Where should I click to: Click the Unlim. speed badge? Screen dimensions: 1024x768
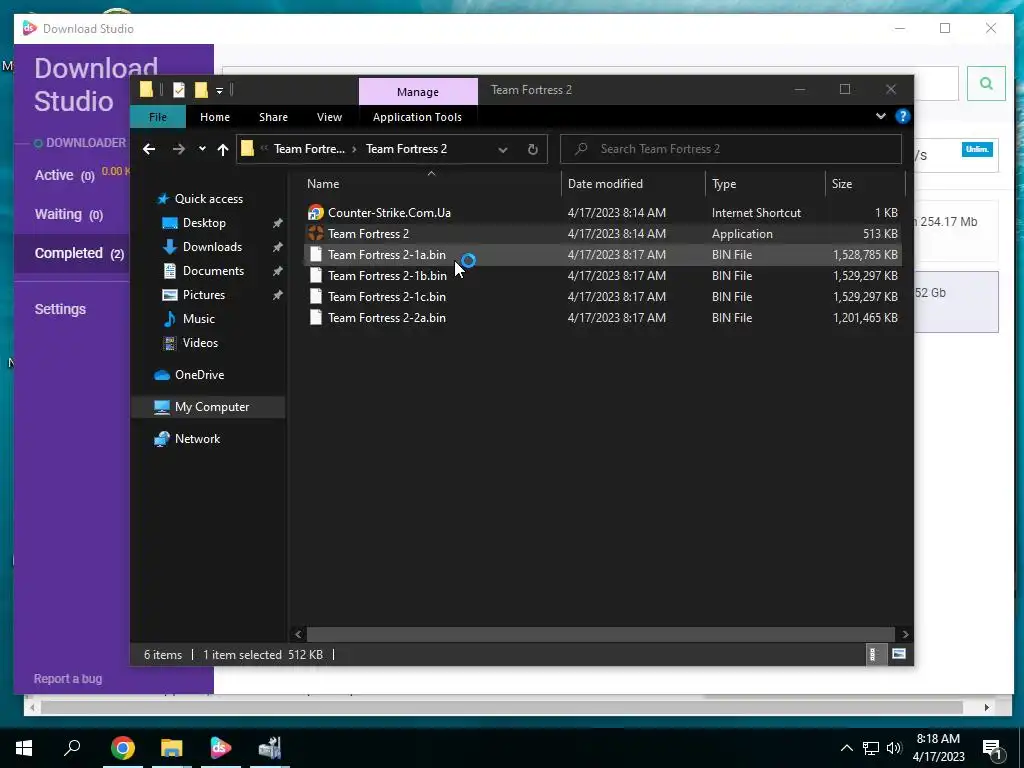click(x=977, y=150)
